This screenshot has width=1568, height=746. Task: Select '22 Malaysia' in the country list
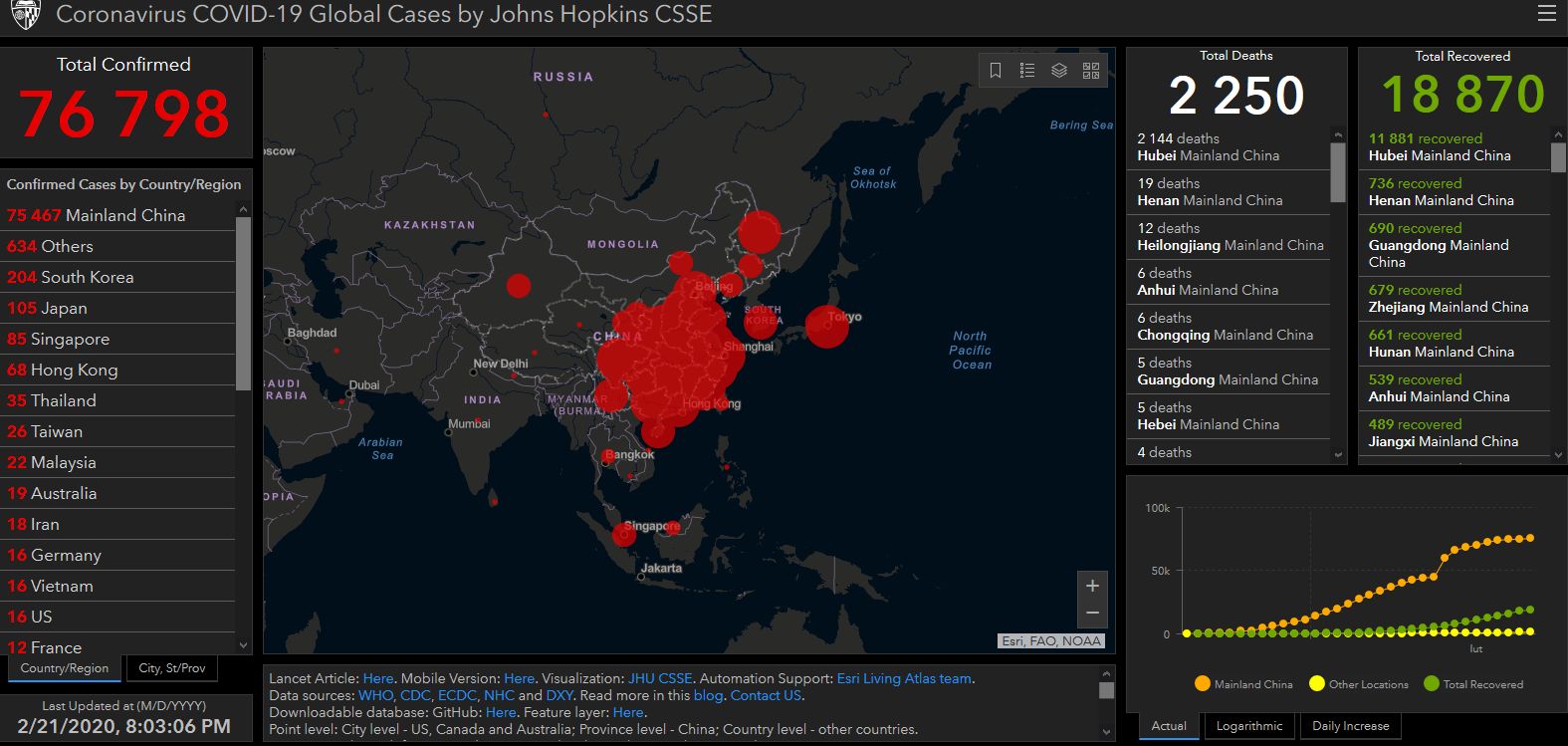pos(119,462)
